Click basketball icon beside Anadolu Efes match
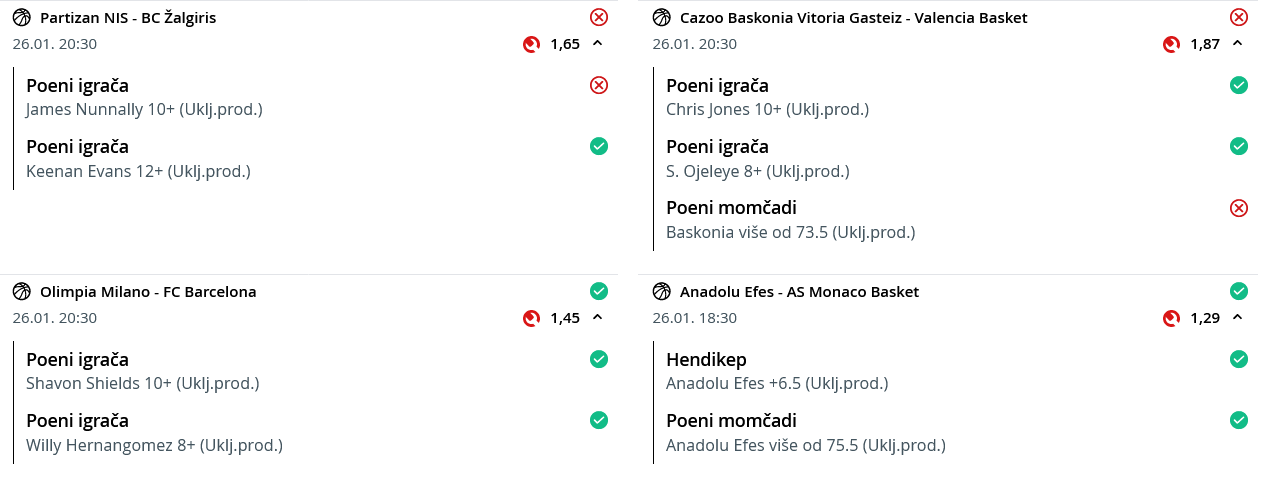Viewport: 1270px width, 486px height. 662,291
